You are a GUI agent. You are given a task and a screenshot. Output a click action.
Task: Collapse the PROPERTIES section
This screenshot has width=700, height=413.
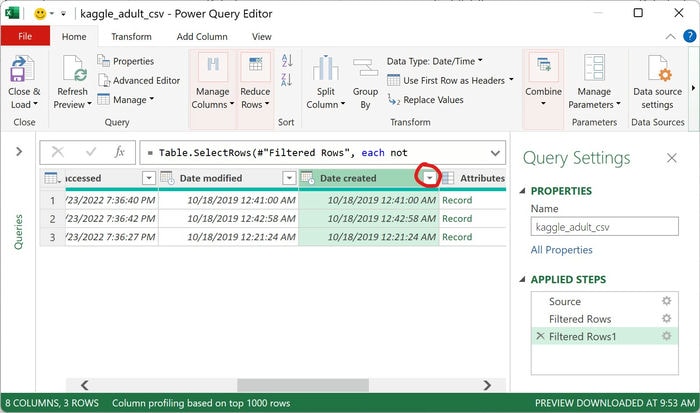click(522, 191)
